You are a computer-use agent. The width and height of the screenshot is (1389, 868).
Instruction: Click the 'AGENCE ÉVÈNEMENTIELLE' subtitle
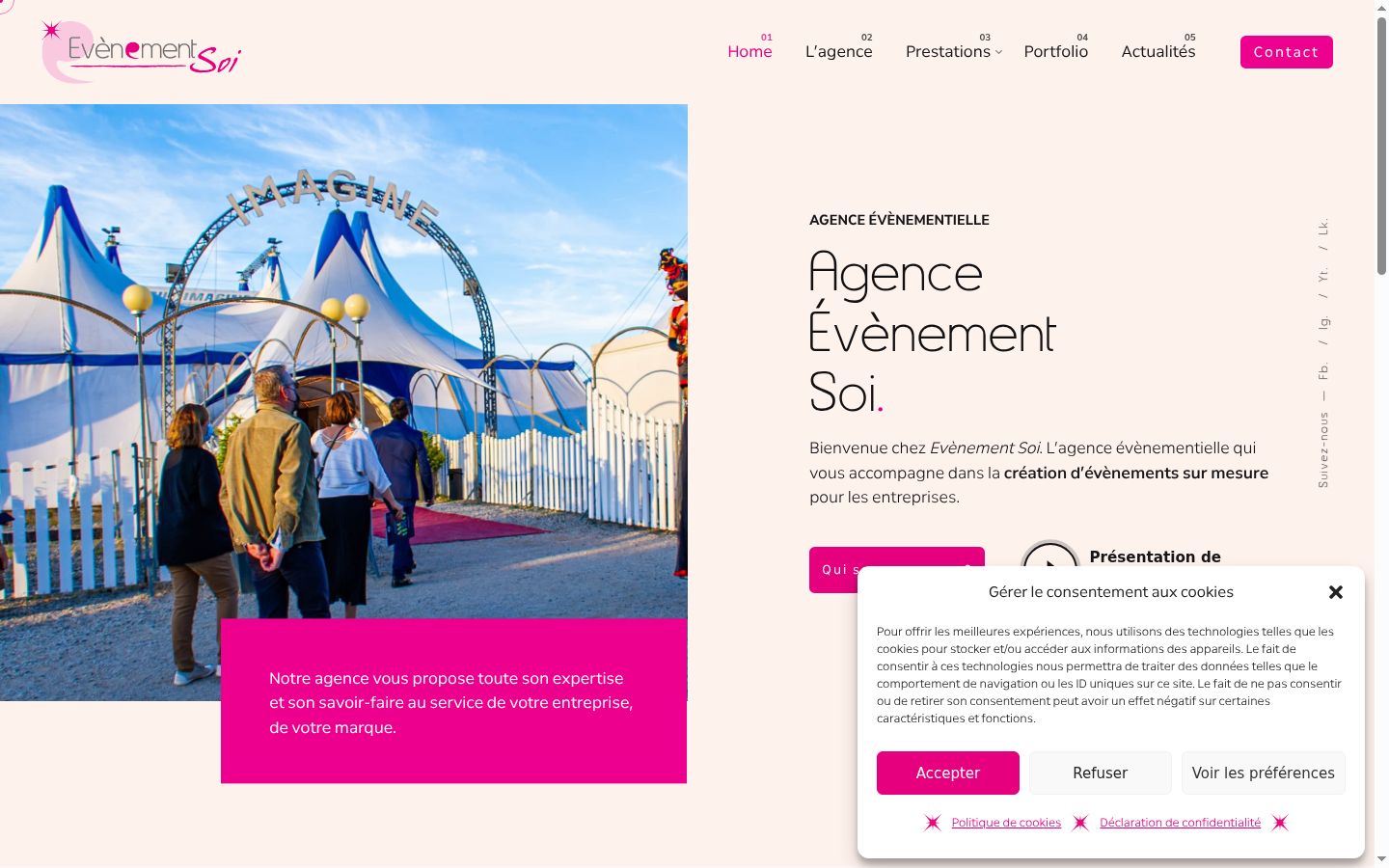(899, 220)
